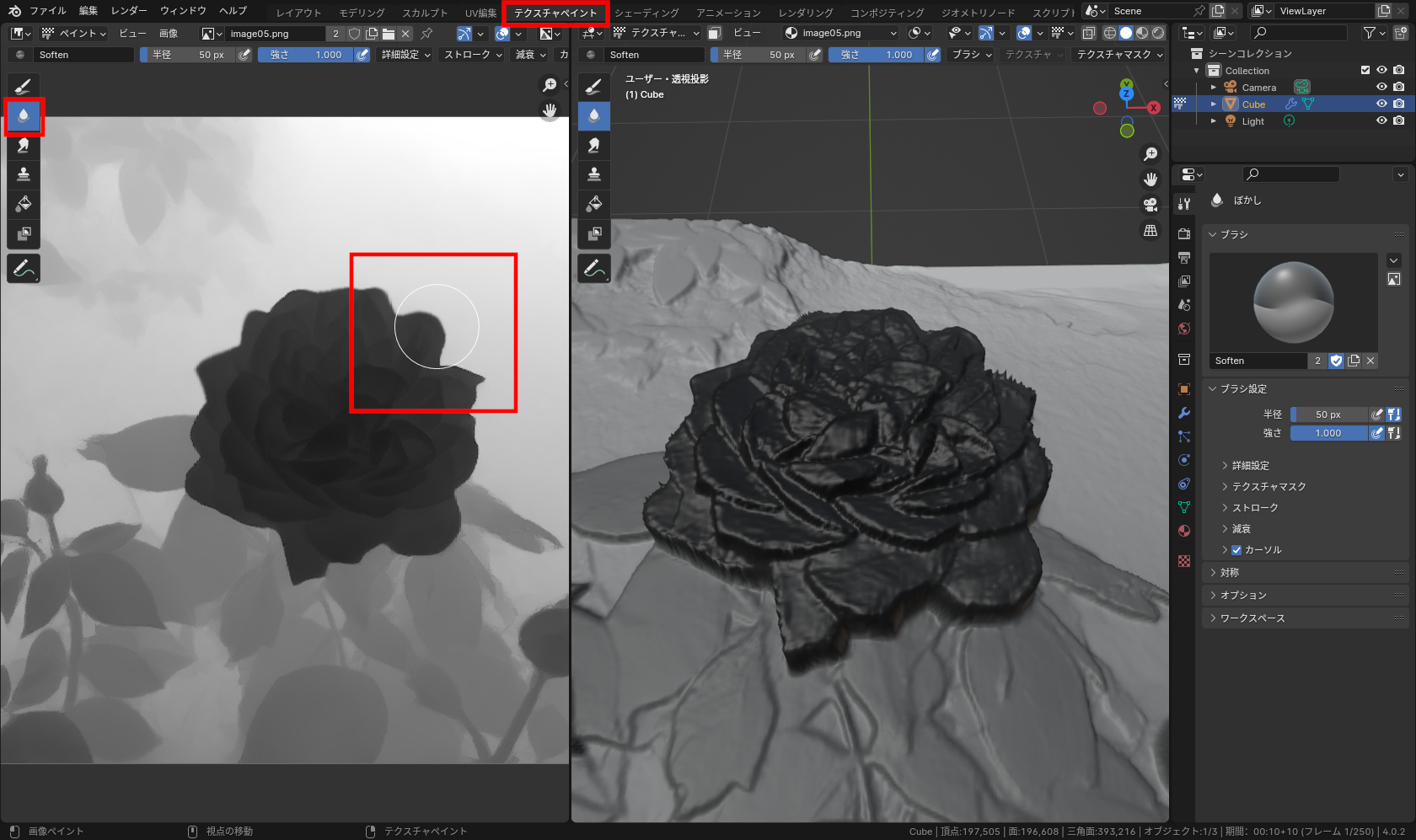Select the Mask tool in image editor
The height and width of the screenshot is (840, 1416).
pyautogui.click(x=24, y=233)
